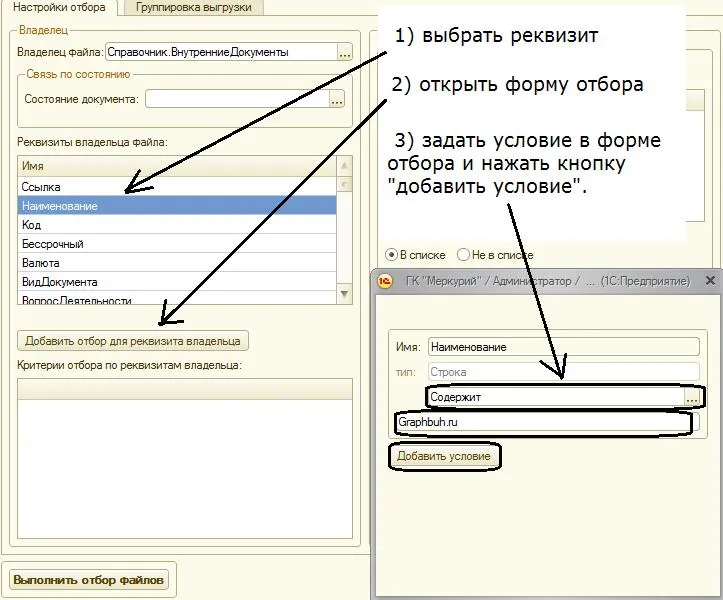Select 'ВидДокумента' row in attributes list

pyautogui.click(x=177, y=281)
